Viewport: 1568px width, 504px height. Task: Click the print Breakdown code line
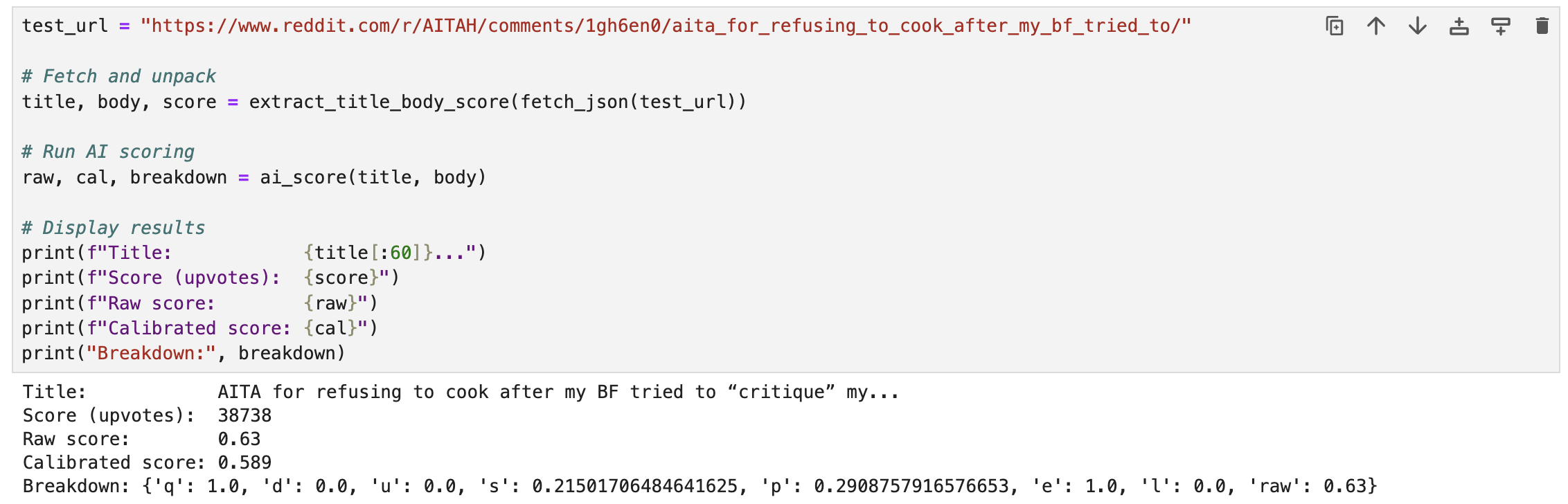point(183,353)
